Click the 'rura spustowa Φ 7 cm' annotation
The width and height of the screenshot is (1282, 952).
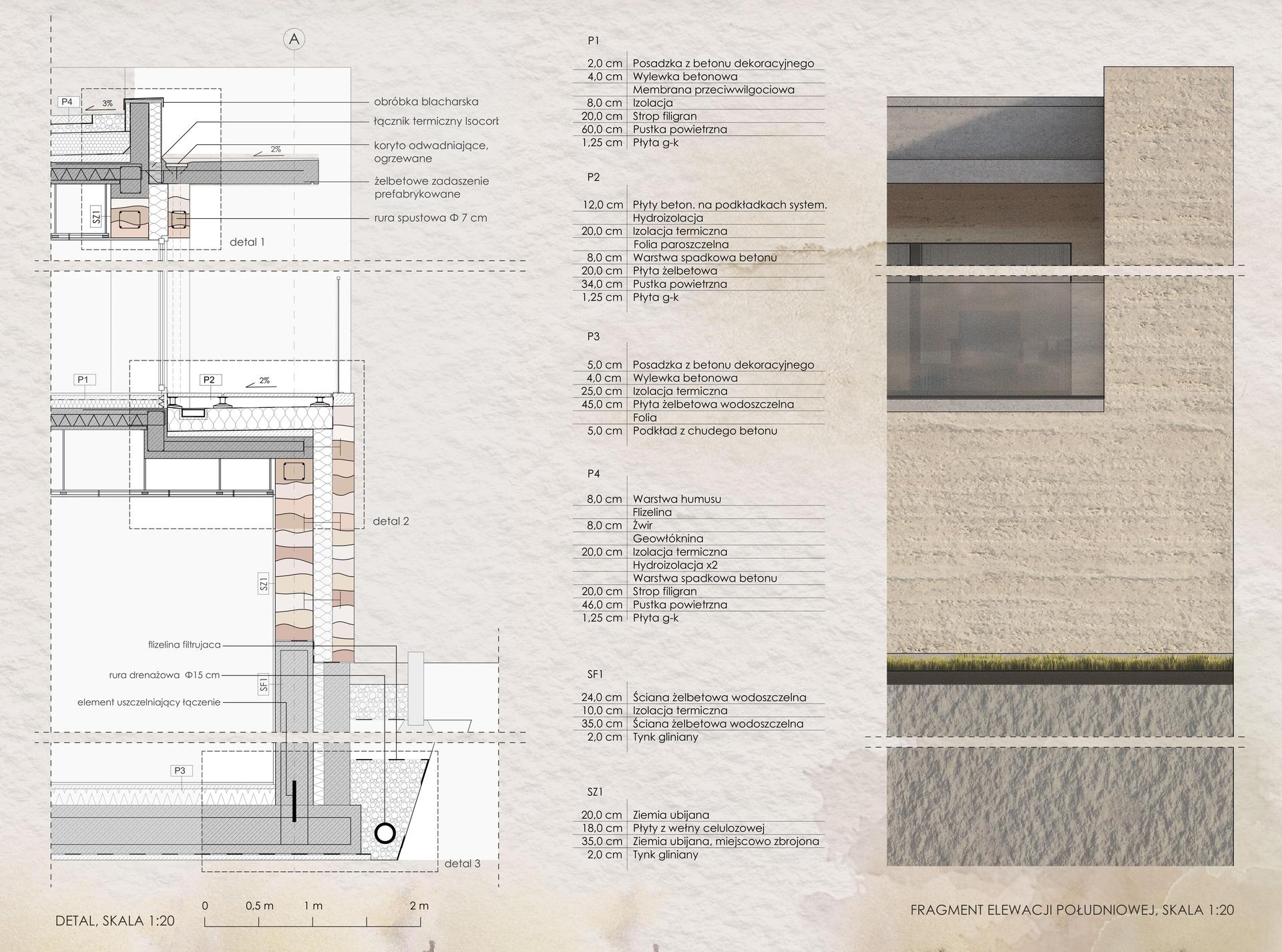pos(431,218)
